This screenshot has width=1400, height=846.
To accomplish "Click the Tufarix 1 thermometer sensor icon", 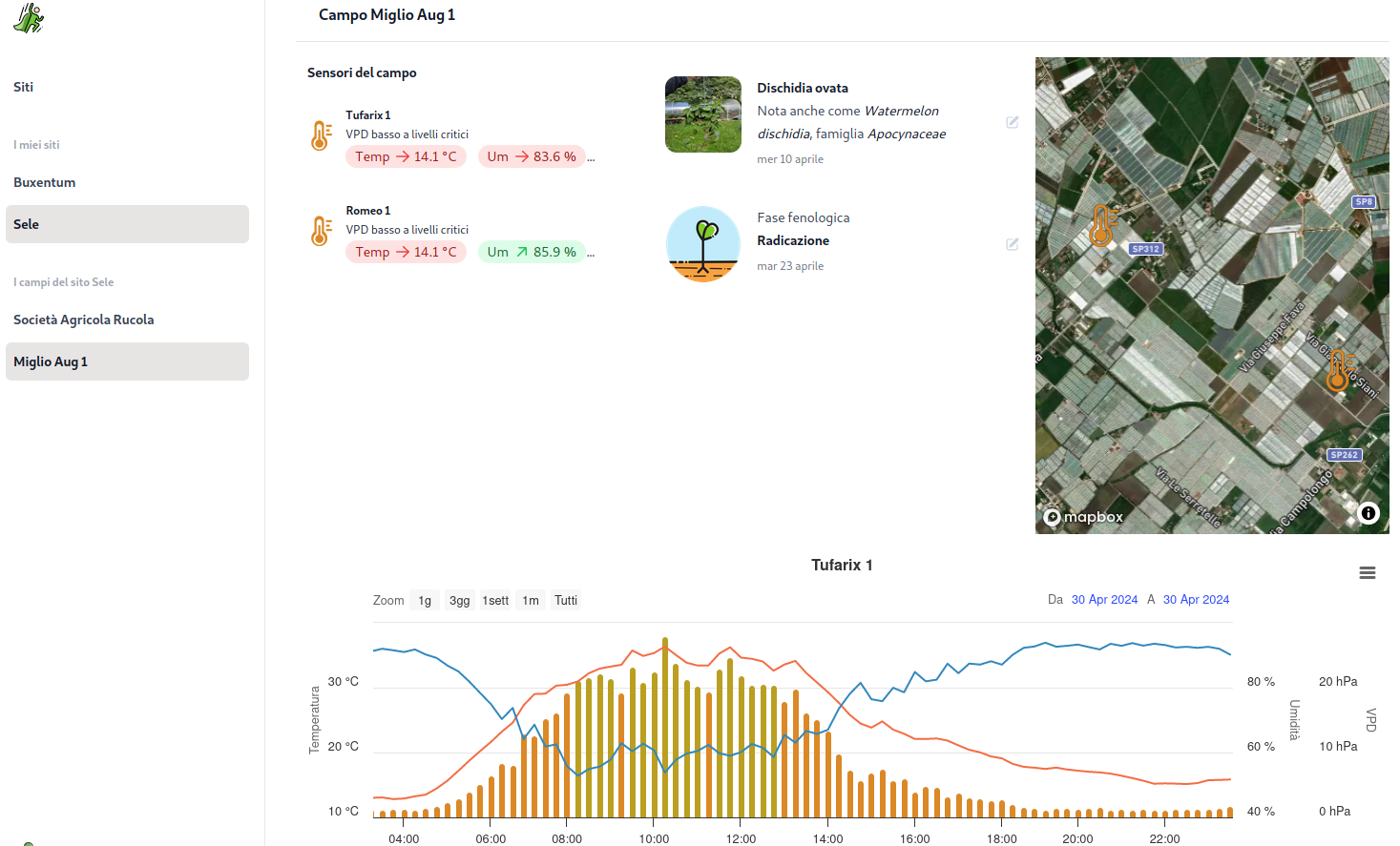I will point(321,135).
